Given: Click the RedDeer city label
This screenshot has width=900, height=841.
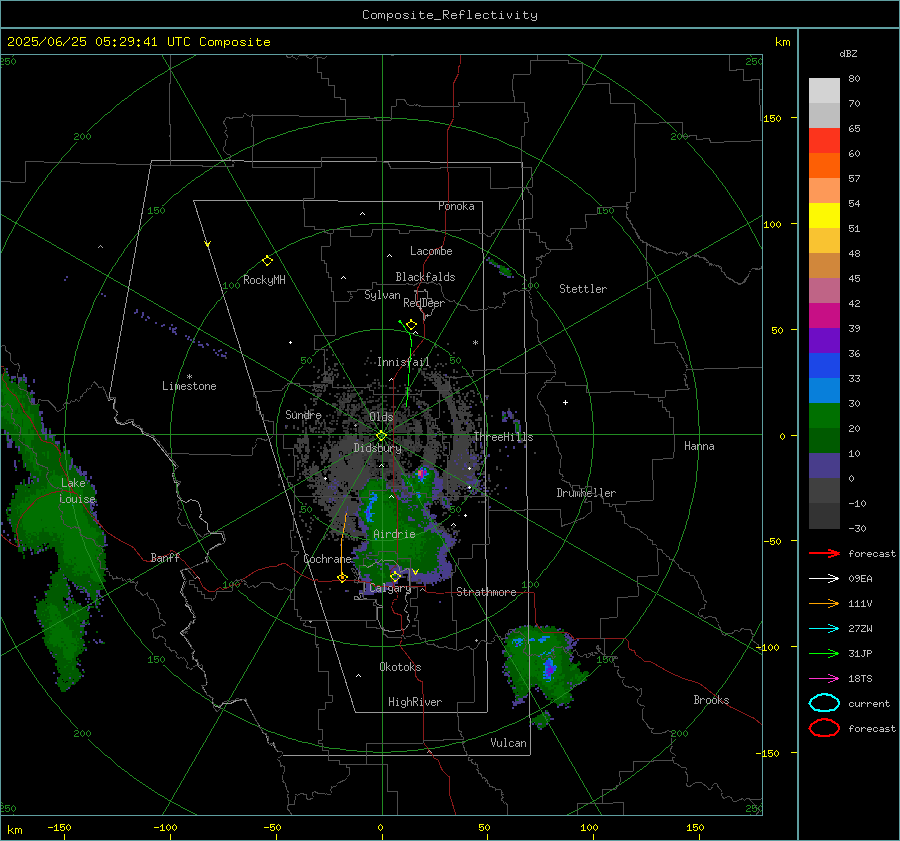Looking at the screenshot, I should tap(424, 303).
